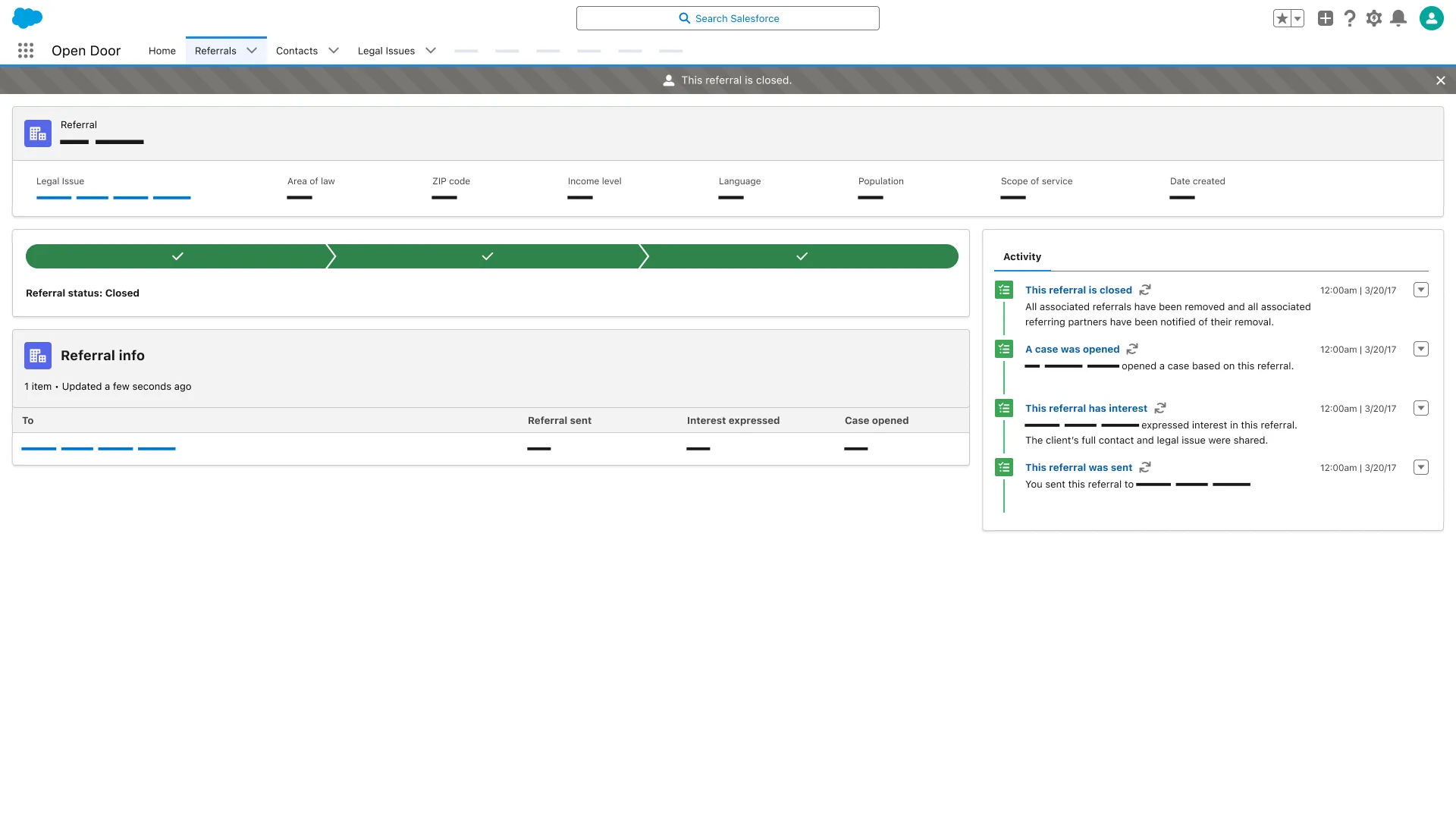Expand the Legal Issues tab chevron
The height and width of the screenshot is (819, 1456).
pos(431,51)
